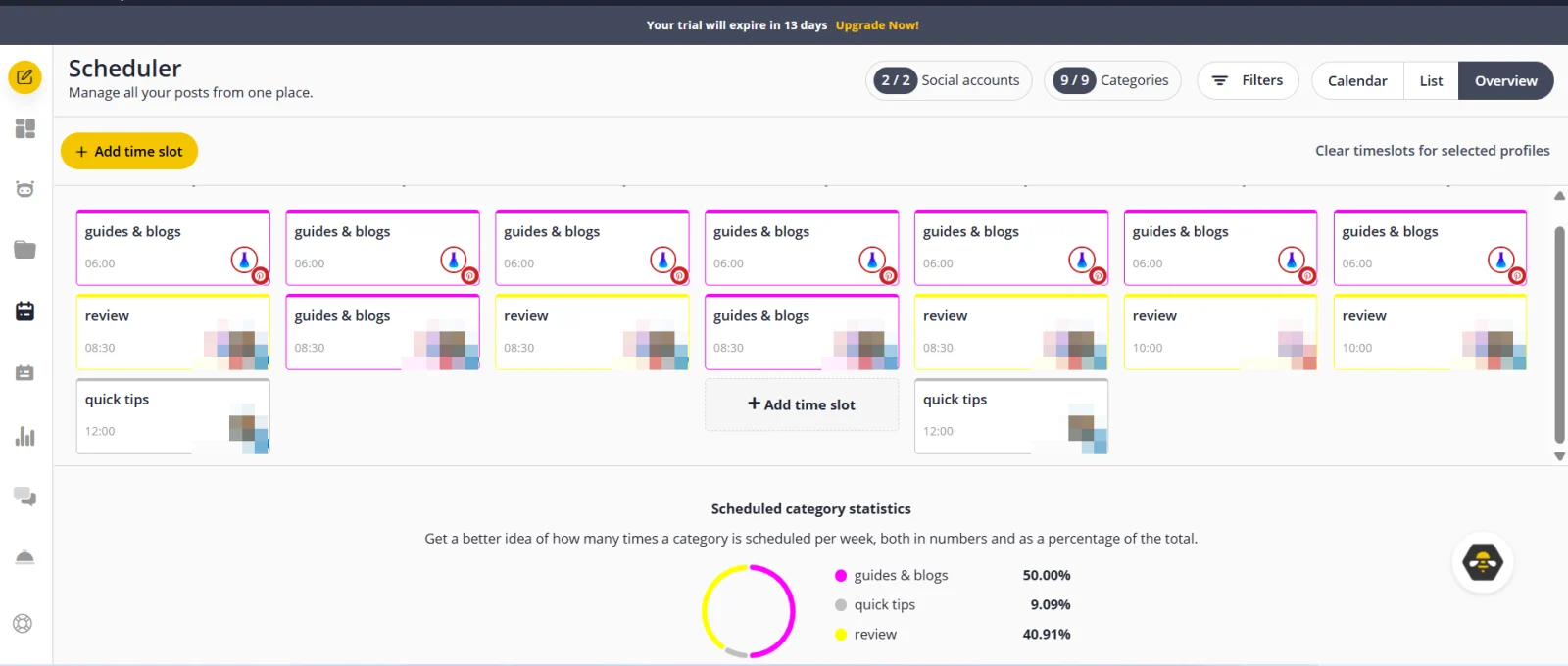Click the dashed Add time slot placeholder in column

[x=802, y=404]
